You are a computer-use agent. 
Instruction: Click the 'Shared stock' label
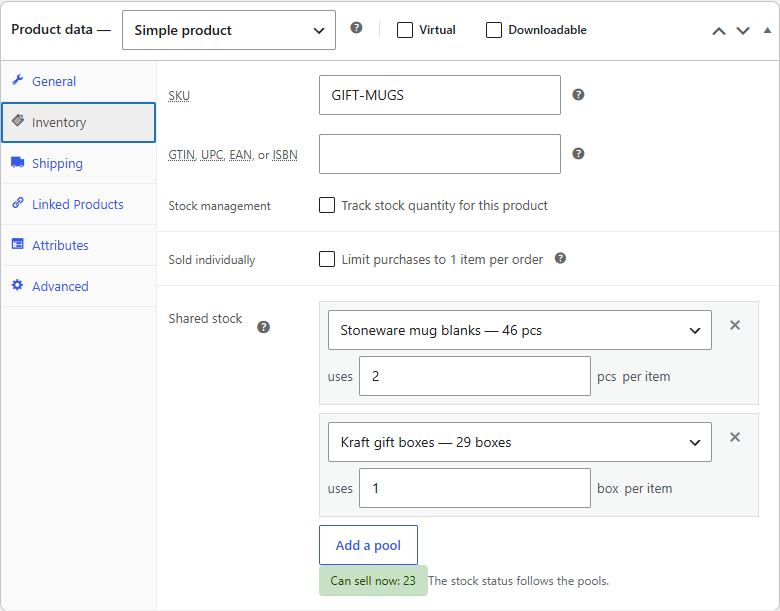click(205, 318)
